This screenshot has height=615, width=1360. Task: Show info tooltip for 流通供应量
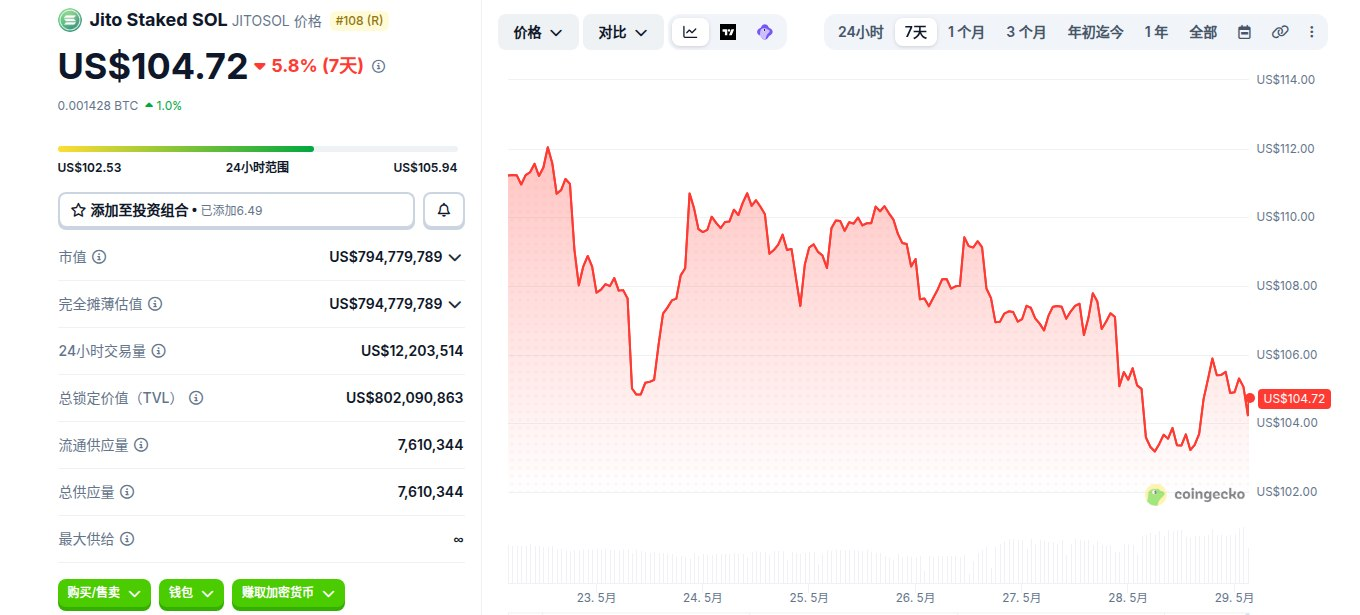pyautogui.click(x=141, y=445)
